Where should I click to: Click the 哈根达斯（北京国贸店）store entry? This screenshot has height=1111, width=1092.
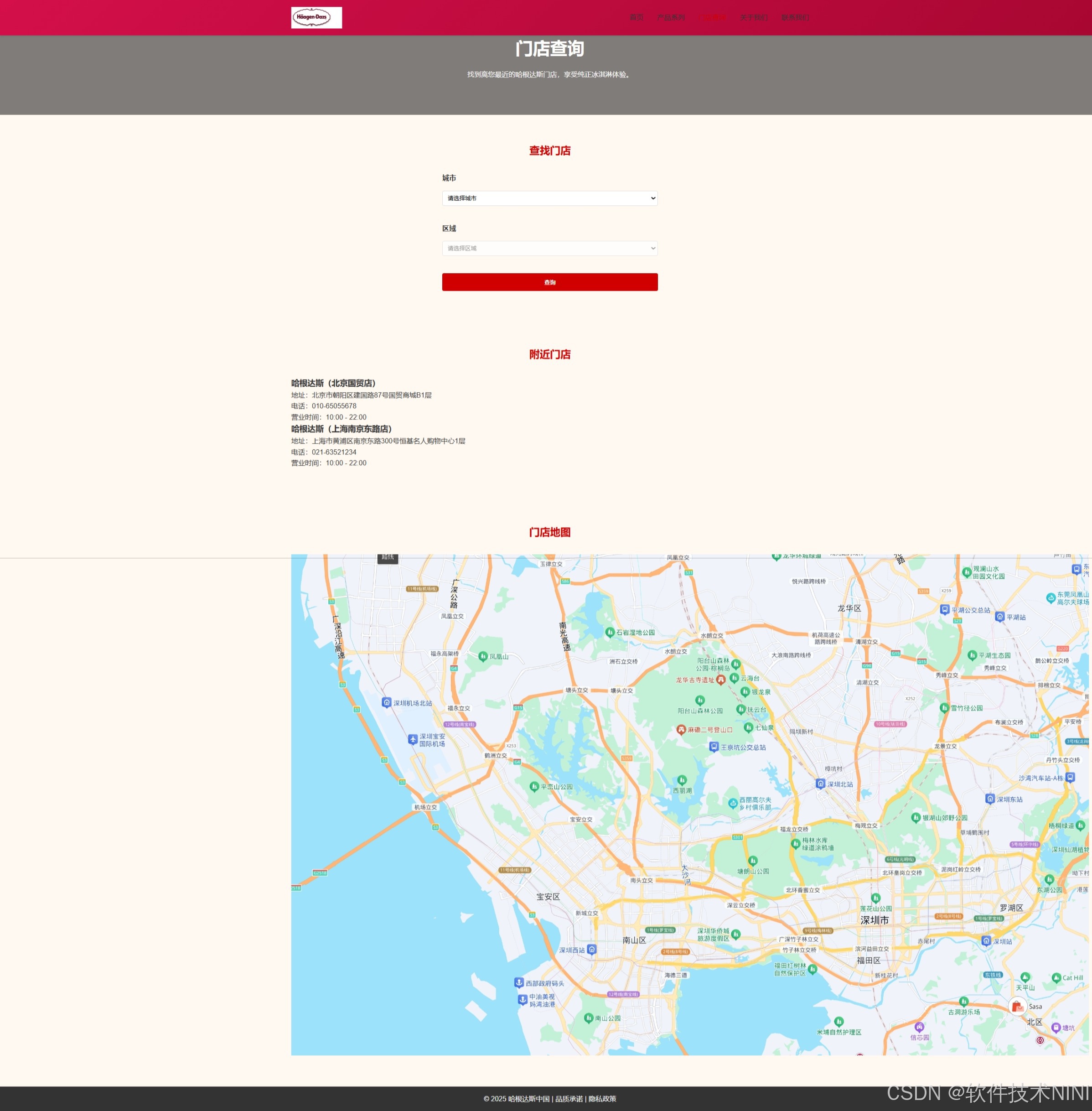click(x=333, y=383)
